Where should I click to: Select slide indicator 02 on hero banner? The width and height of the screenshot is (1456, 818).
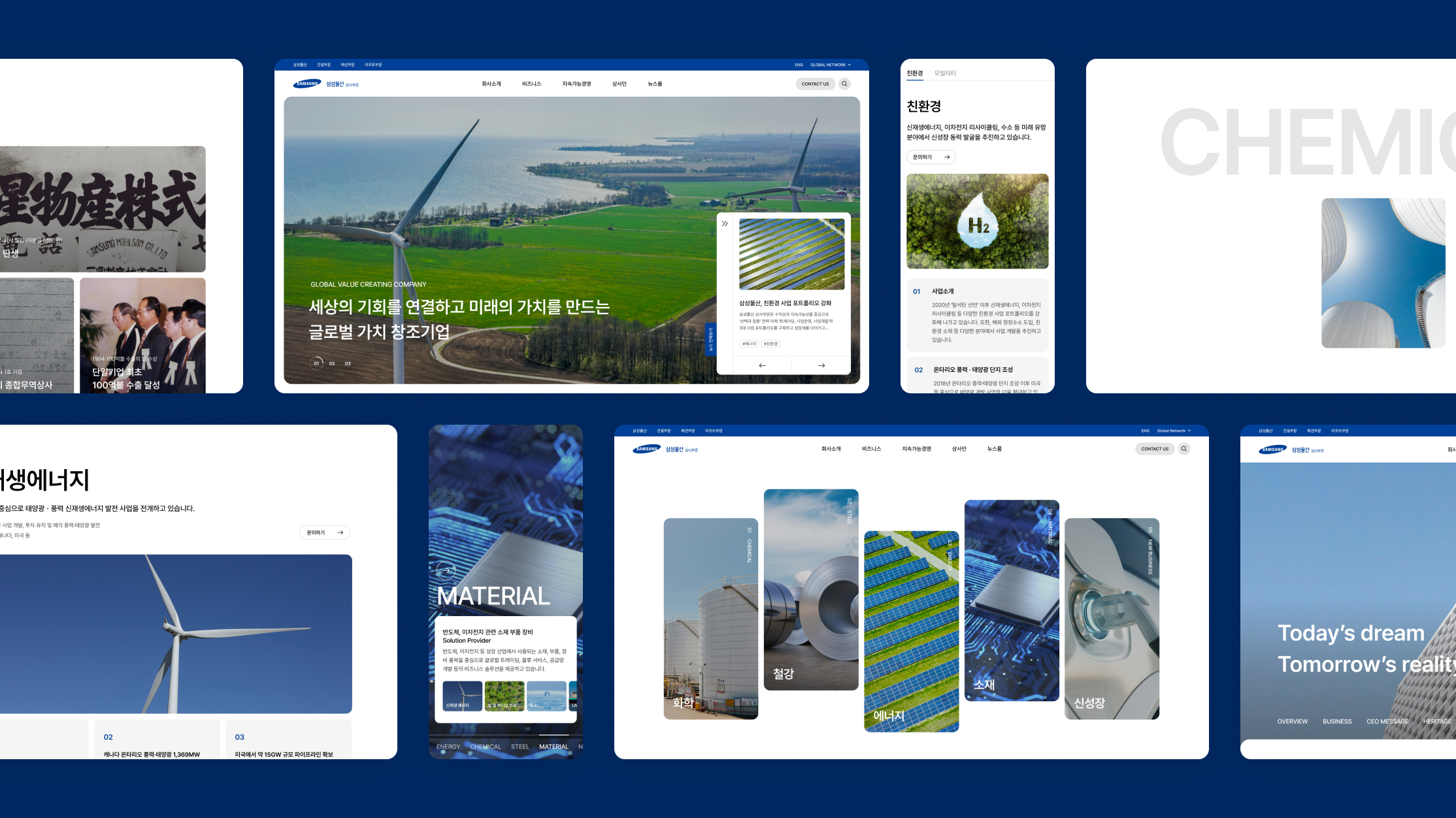332,363
